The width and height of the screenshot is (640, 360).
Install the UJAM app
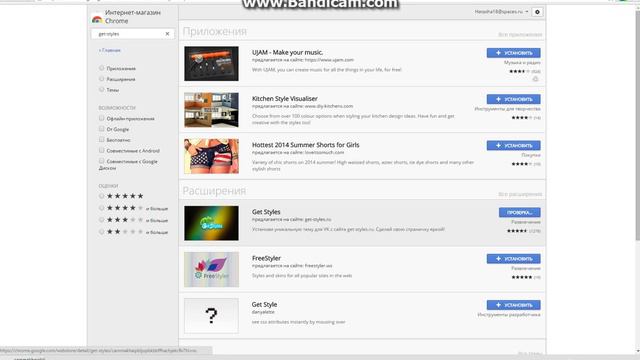[x=513, y=53]
